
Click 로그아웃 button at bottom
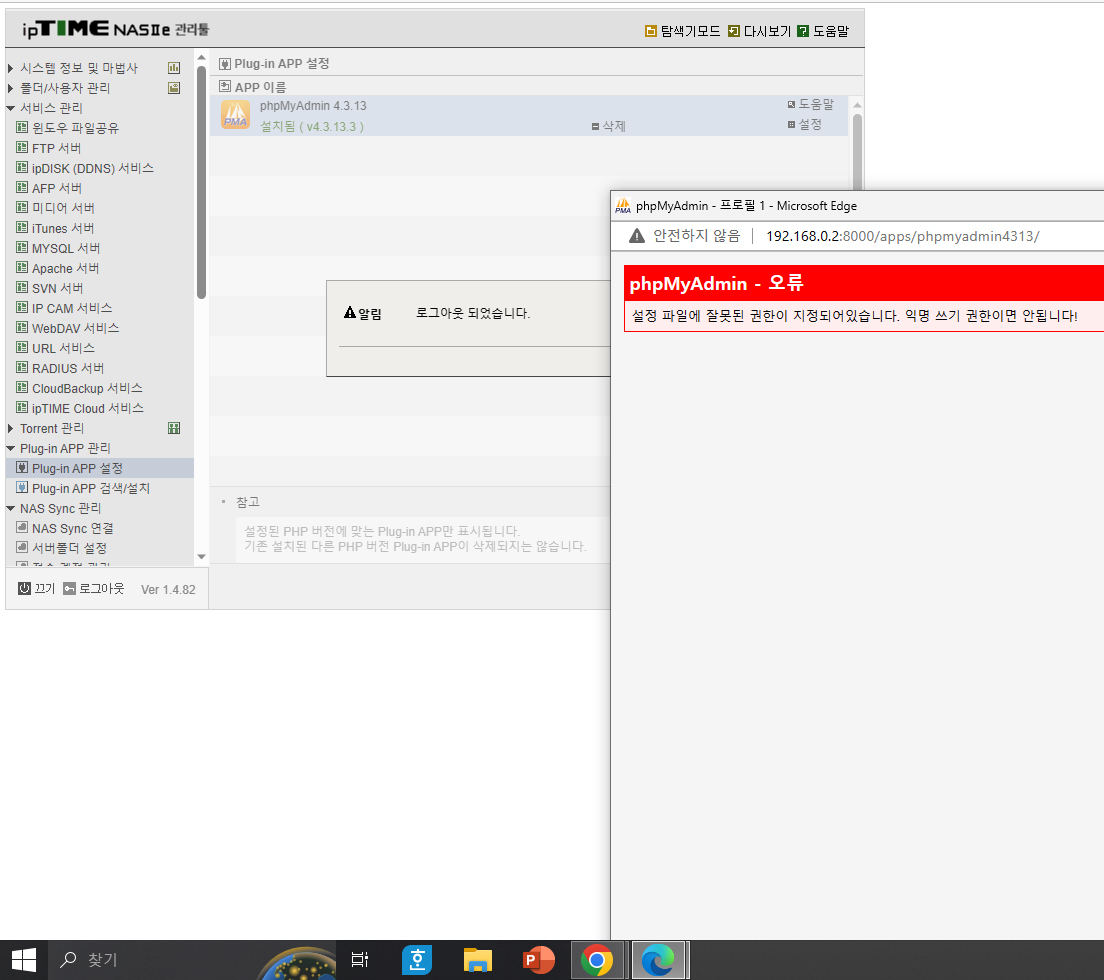(x=94, y=589)
